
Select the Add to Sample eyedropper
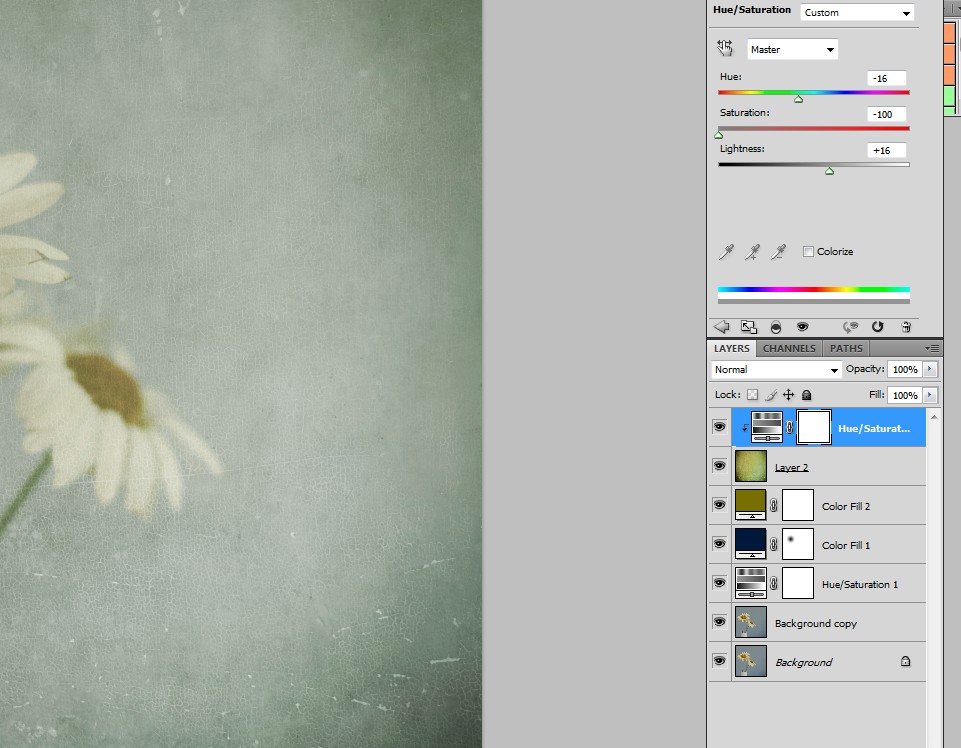tap(751, 252)
